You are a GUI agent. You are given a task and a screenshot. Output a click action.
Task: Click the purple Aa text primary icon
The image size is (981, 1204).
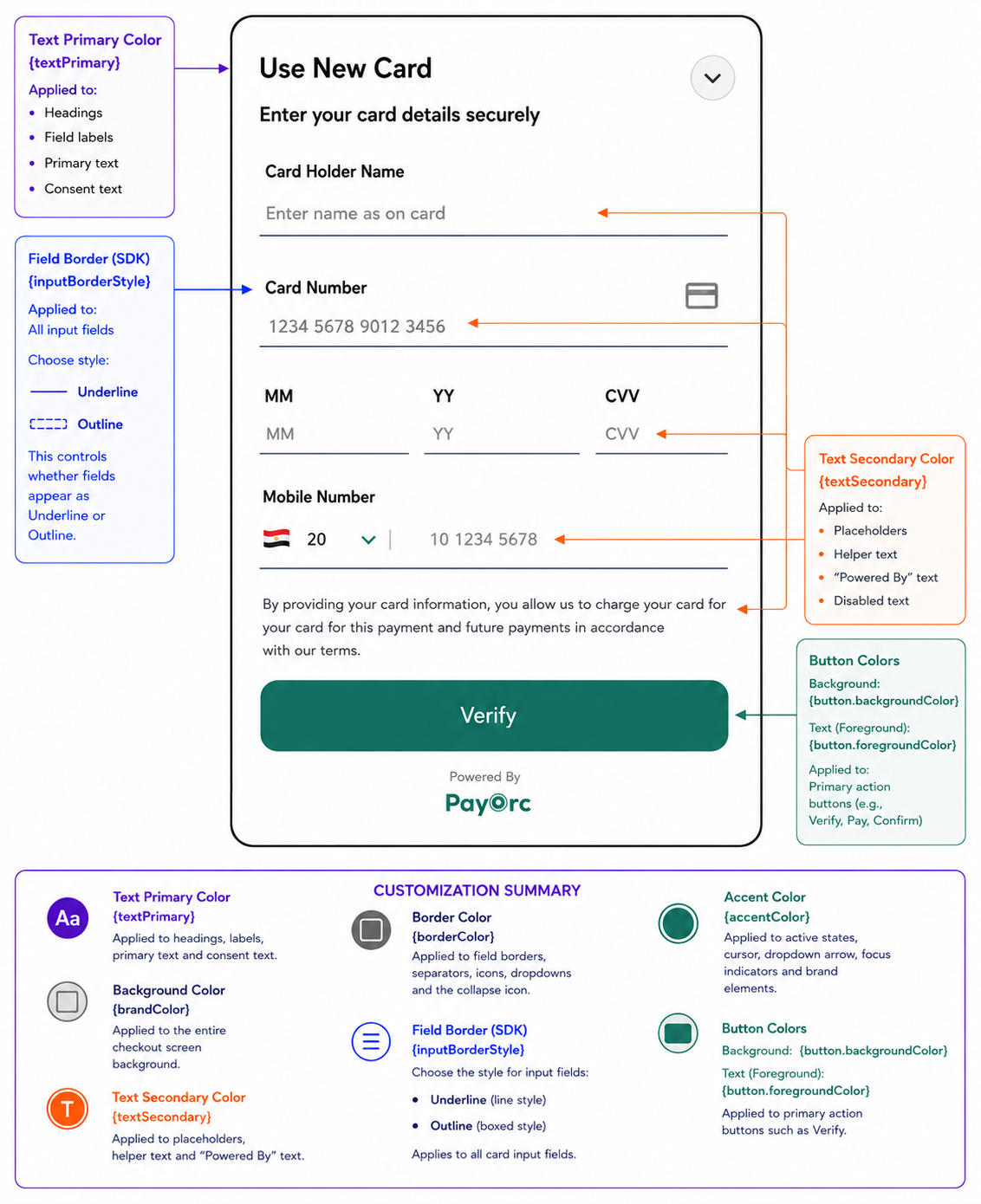coord(68,918)
